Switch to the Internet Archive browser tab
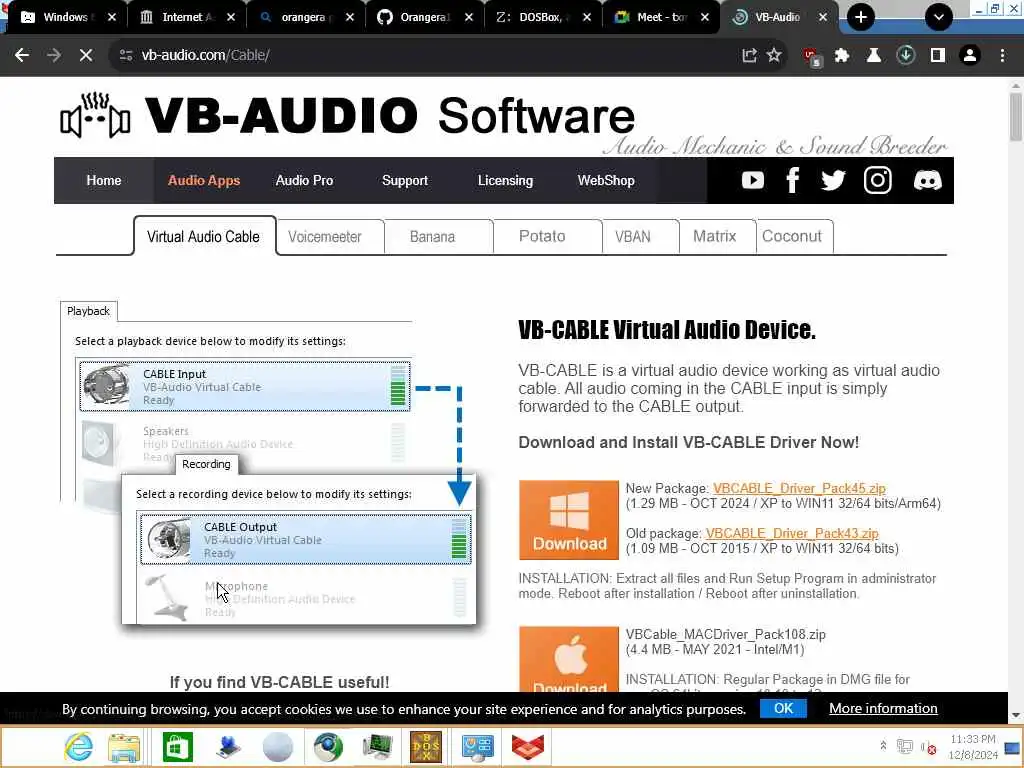 [188, 17]
